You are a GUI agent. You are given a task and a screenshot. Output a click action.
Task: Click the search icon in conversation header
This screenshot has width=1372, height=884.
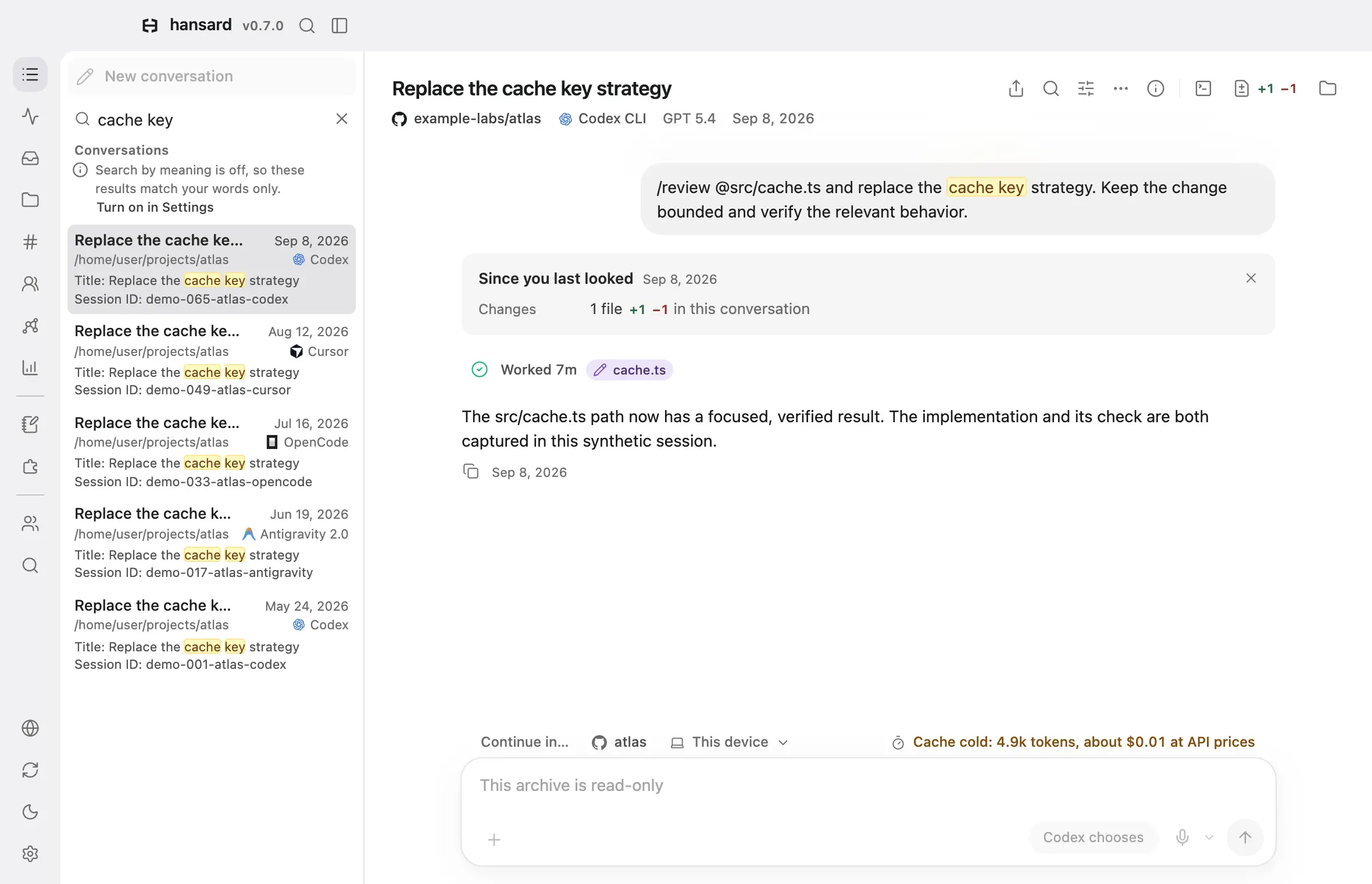1051,88
